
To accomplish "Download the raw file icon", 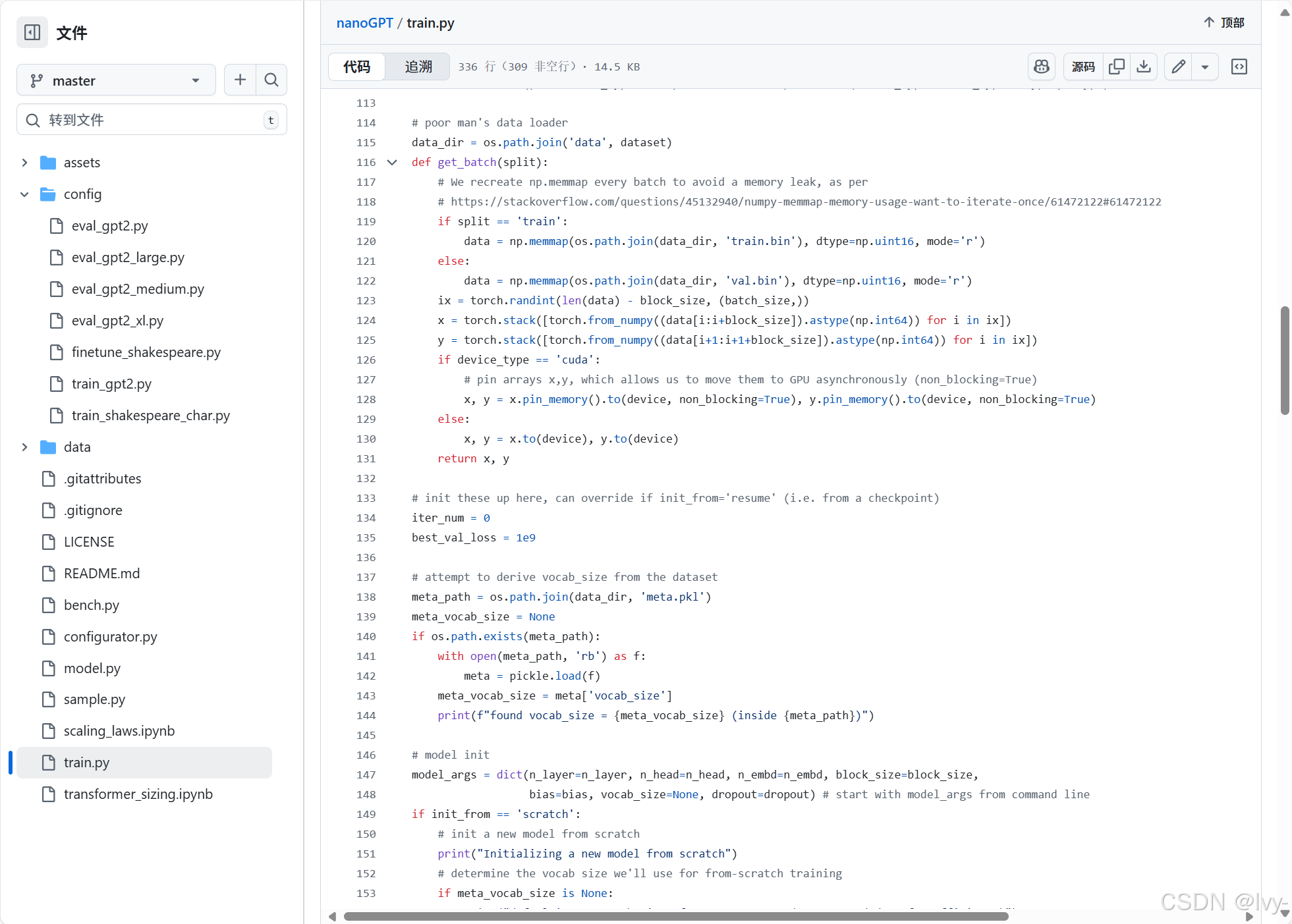I will click(1144, 67).
